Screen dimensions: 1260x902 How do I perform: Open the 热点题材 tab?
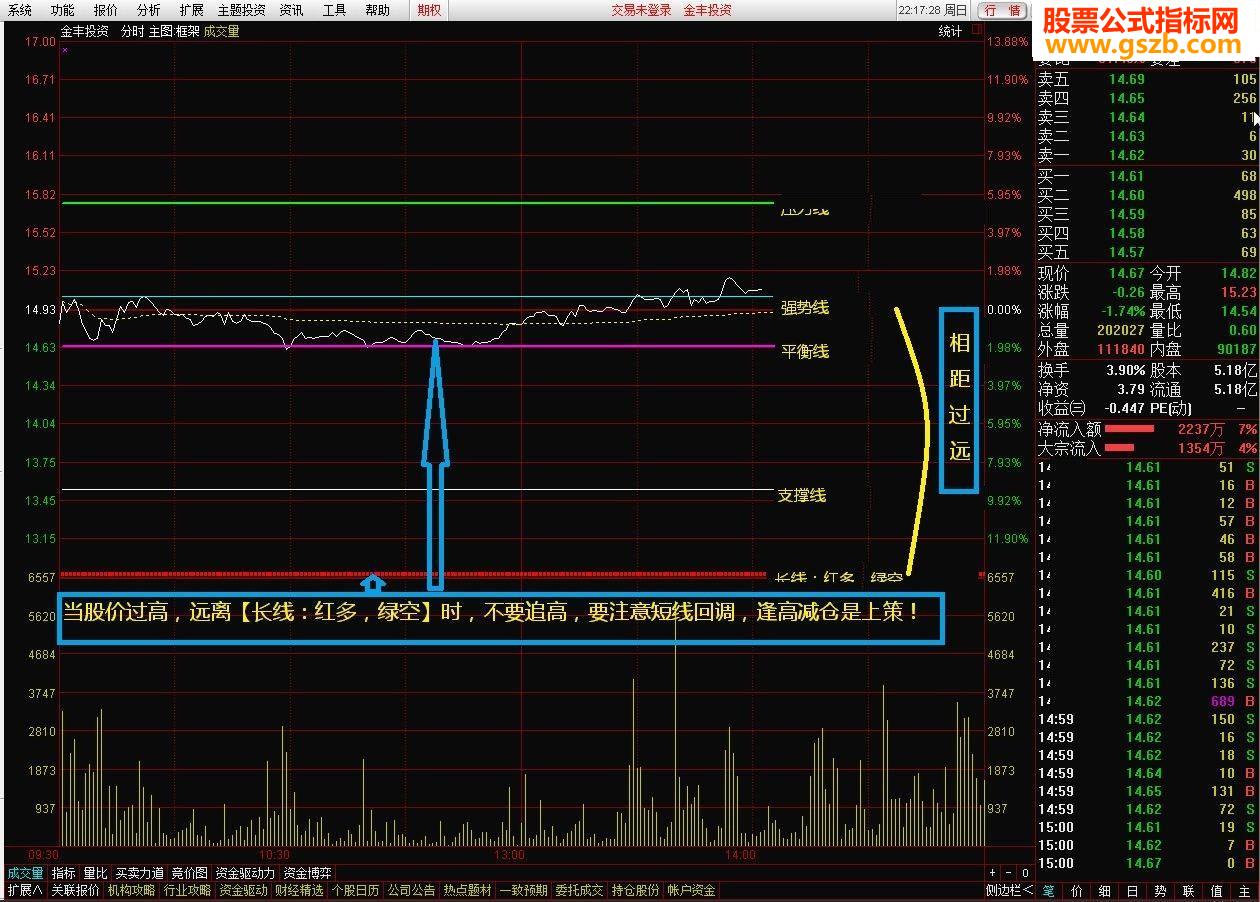[x=467, y=890]
